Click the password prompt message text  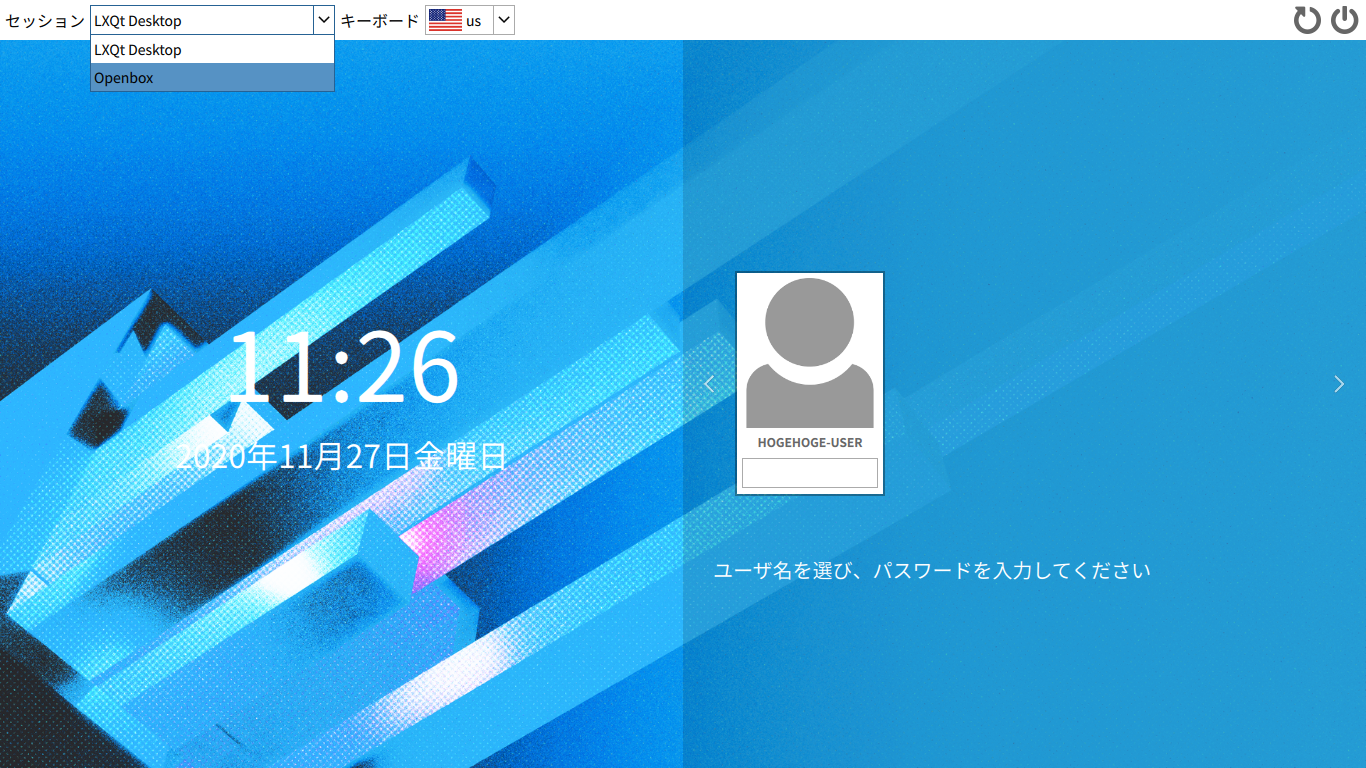932,571
